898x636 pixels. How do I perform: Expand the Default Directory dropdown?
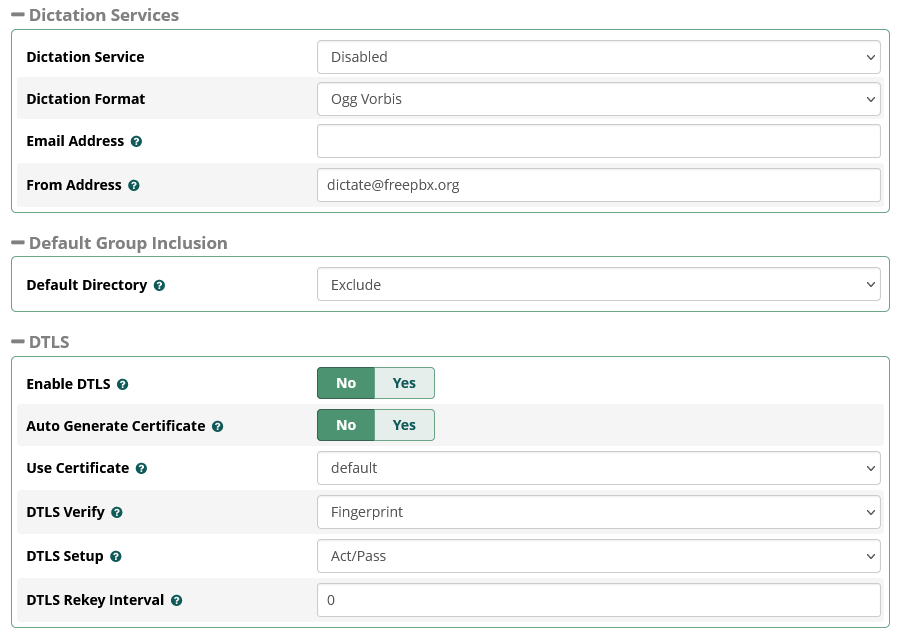point(598,285)
